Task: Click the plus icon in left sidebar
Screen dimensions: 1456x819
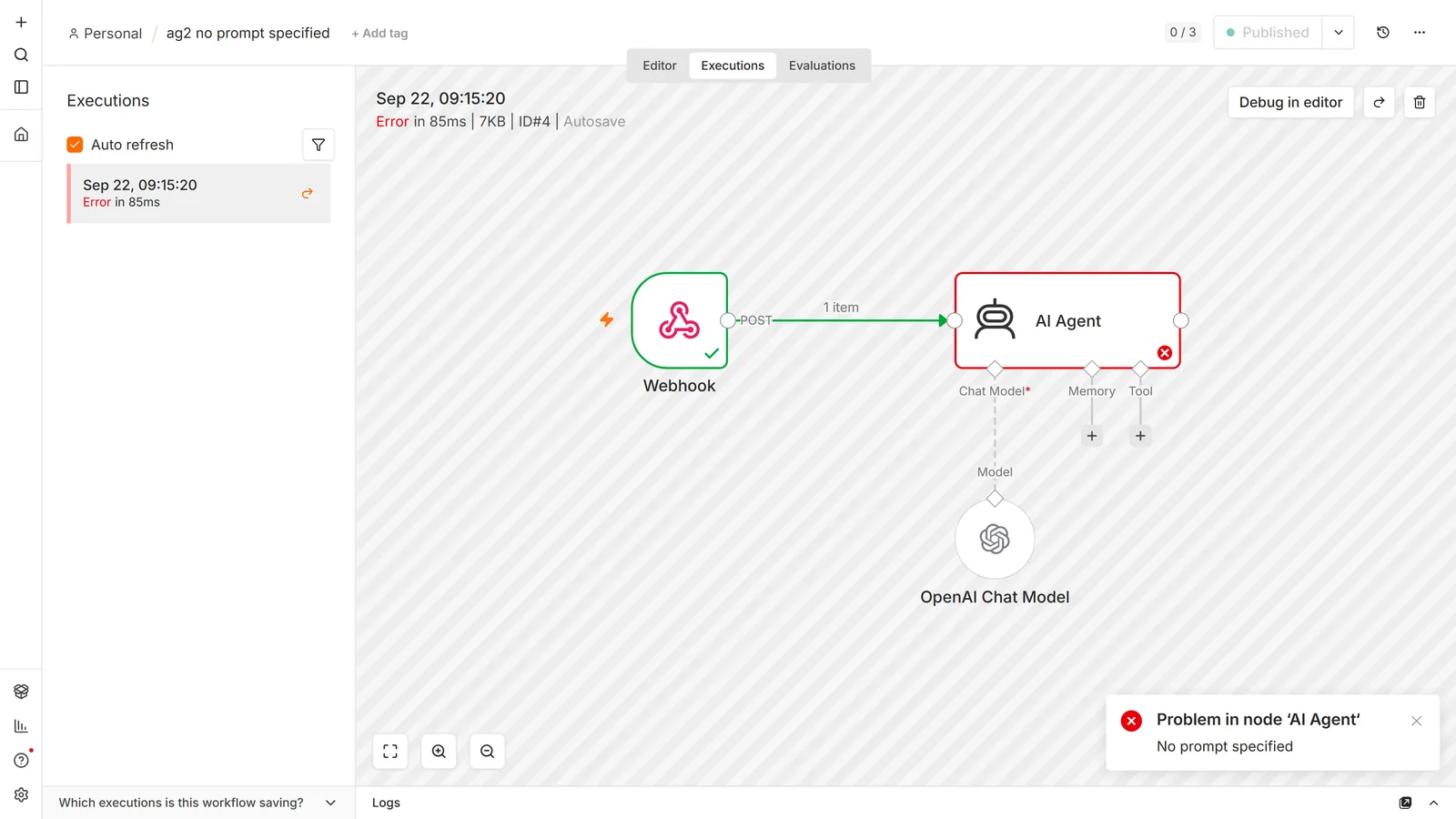Action: click(x=21, y=22)
